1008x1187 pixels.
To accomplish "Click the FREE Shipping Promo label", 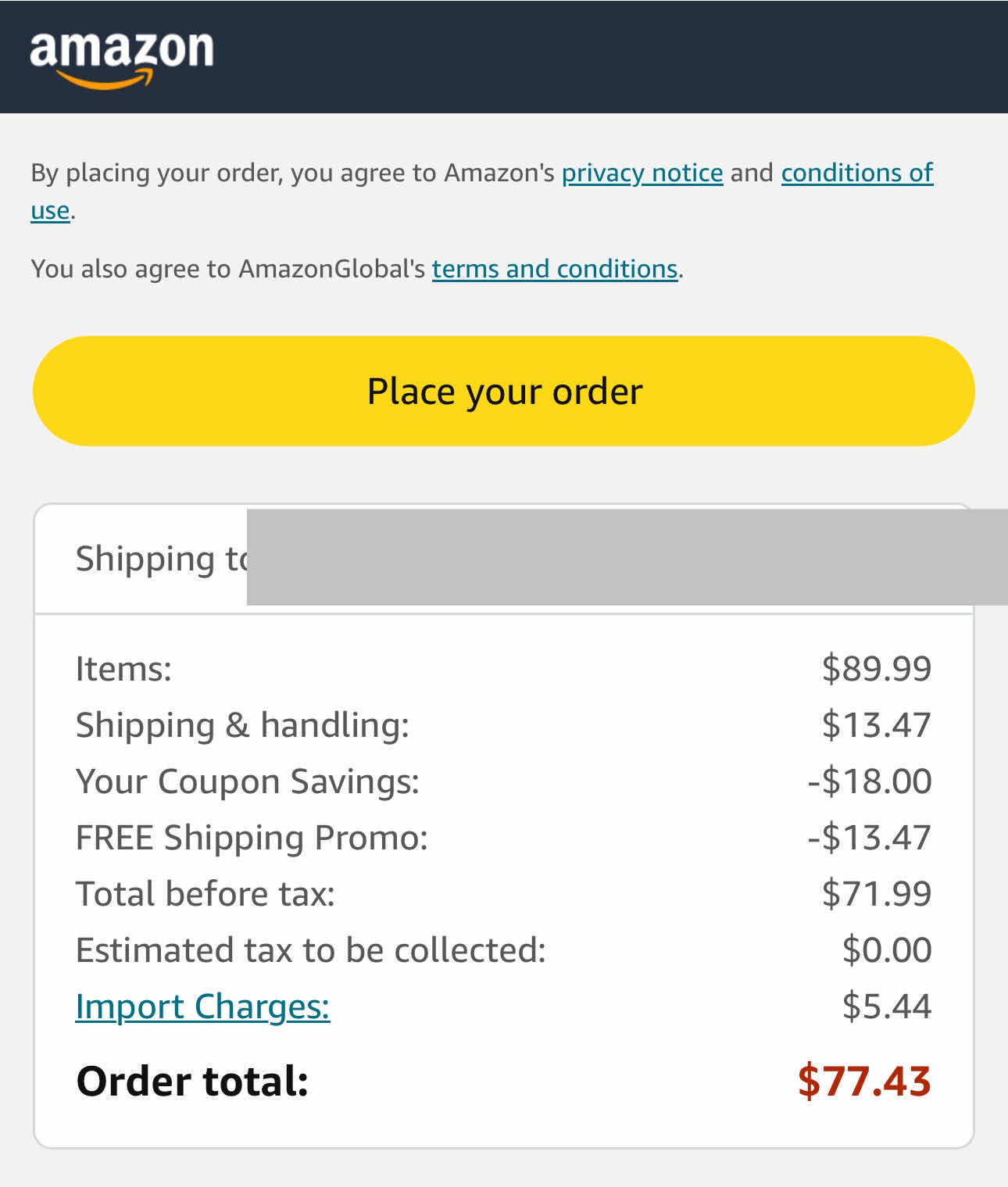I will (x=252, y=838).
